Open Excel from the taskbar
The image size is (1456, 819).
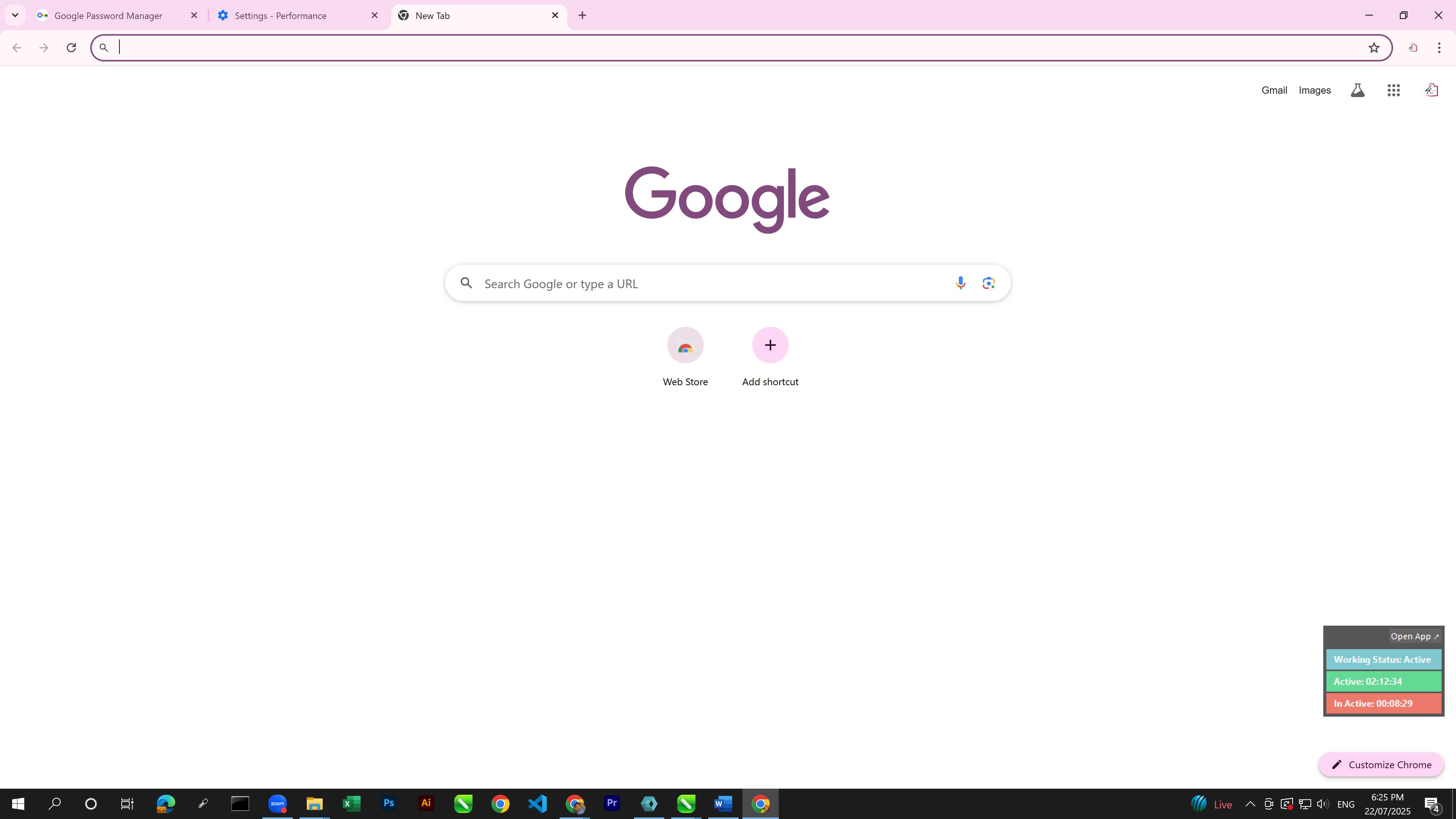(x=351, y=804)
